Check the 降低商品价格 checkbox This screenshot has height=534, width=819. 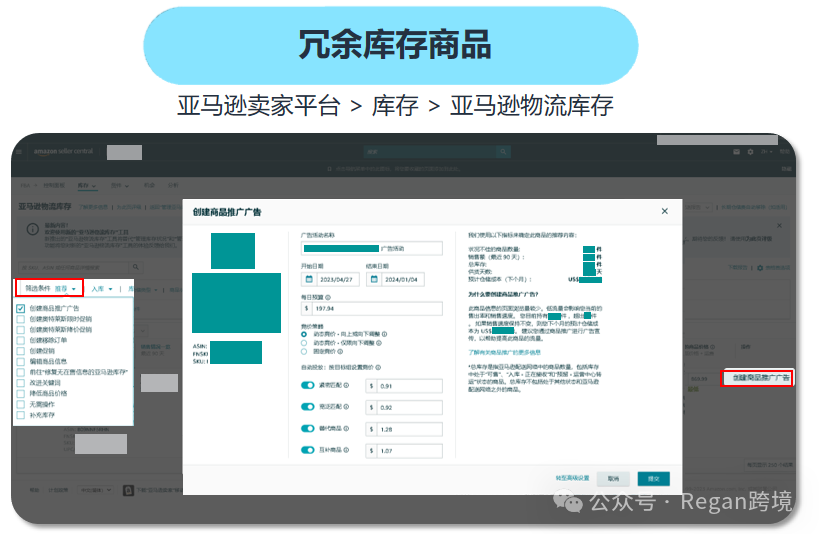tap(20, 393)
